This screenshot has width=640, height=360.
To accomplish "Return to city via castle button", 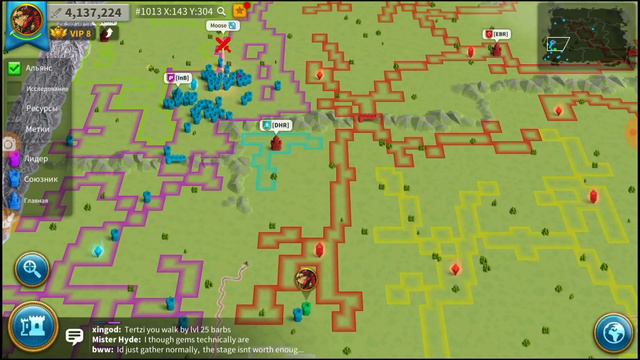I will [x=33, y=326].
